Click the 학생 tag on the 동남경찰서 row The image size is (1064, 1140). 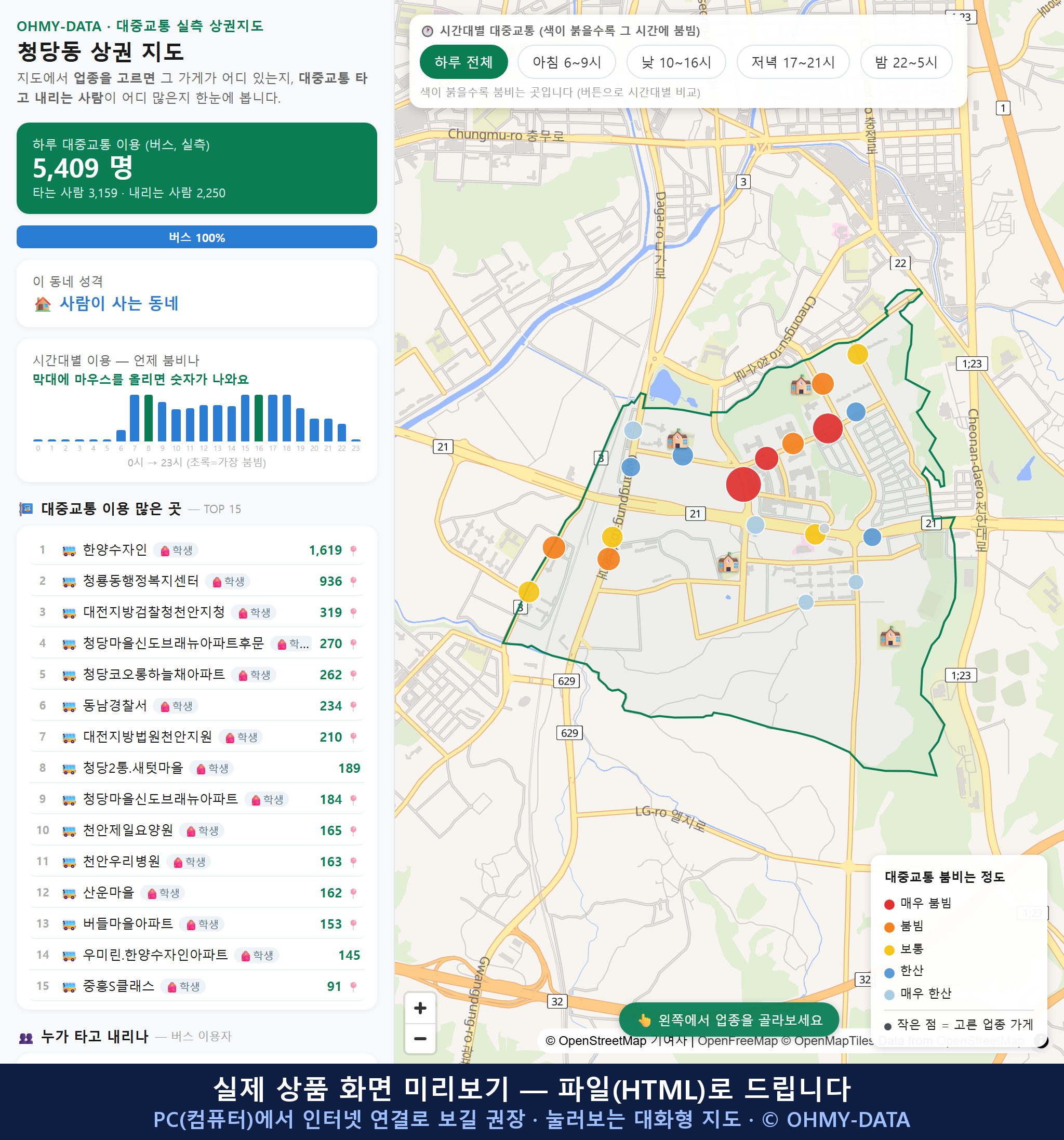pyautogui.click(x=177, y=706)
